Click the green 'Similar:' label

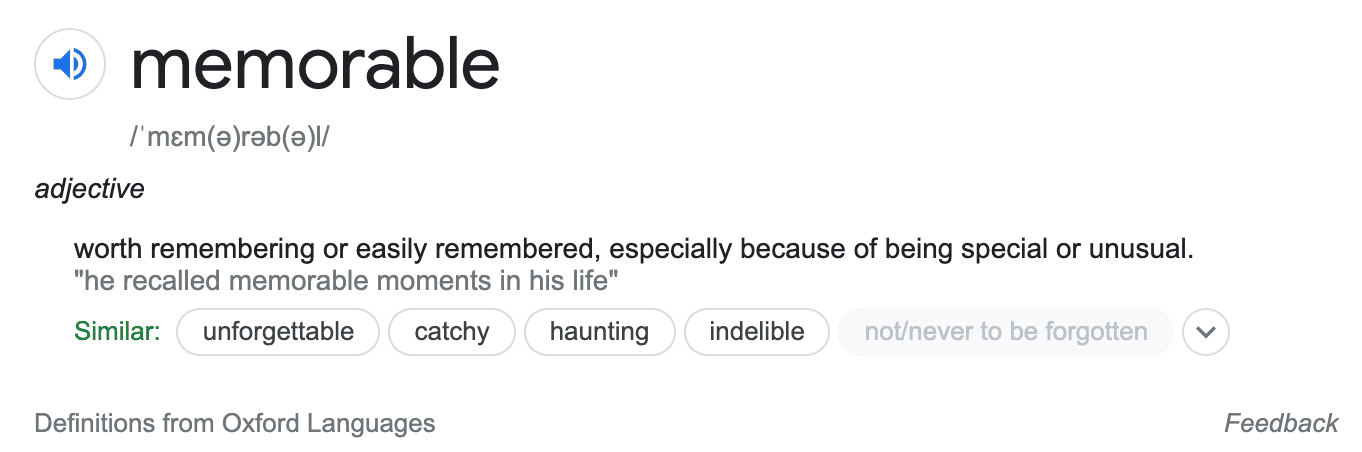coord(117,332)
